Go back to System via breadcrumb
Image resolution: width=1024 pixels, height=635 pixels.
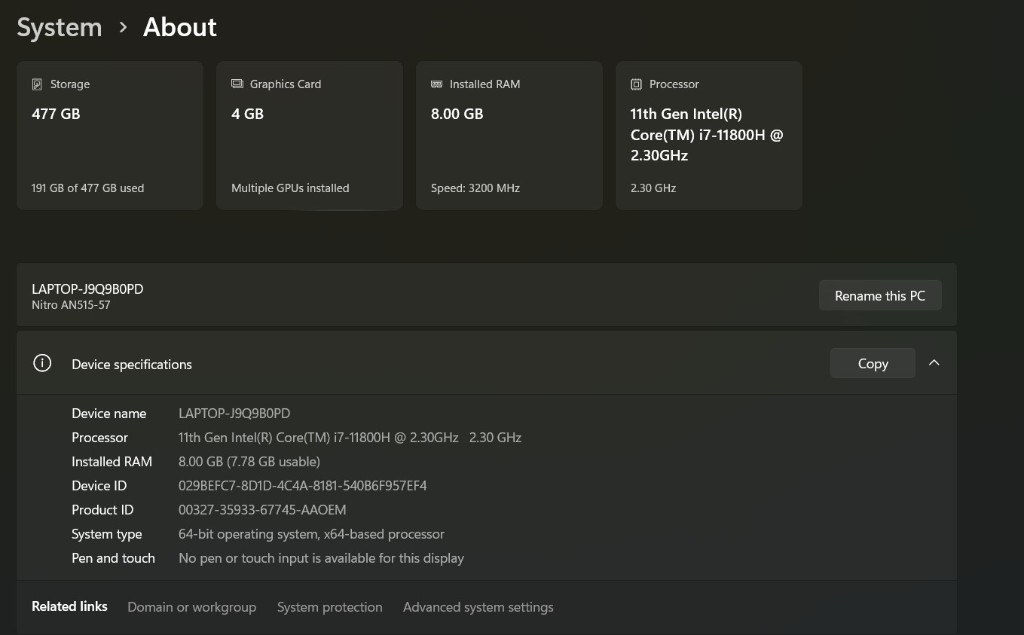(59, 28)
